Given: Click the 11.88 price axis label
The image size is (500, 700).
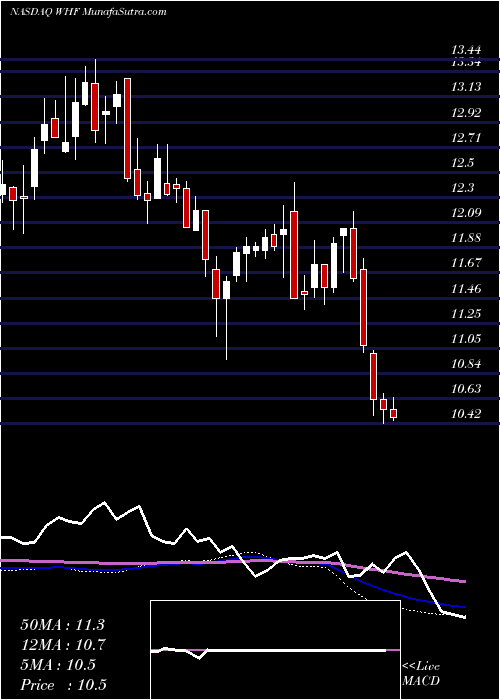Looking at the screenshot, I should tap(466, 238).
